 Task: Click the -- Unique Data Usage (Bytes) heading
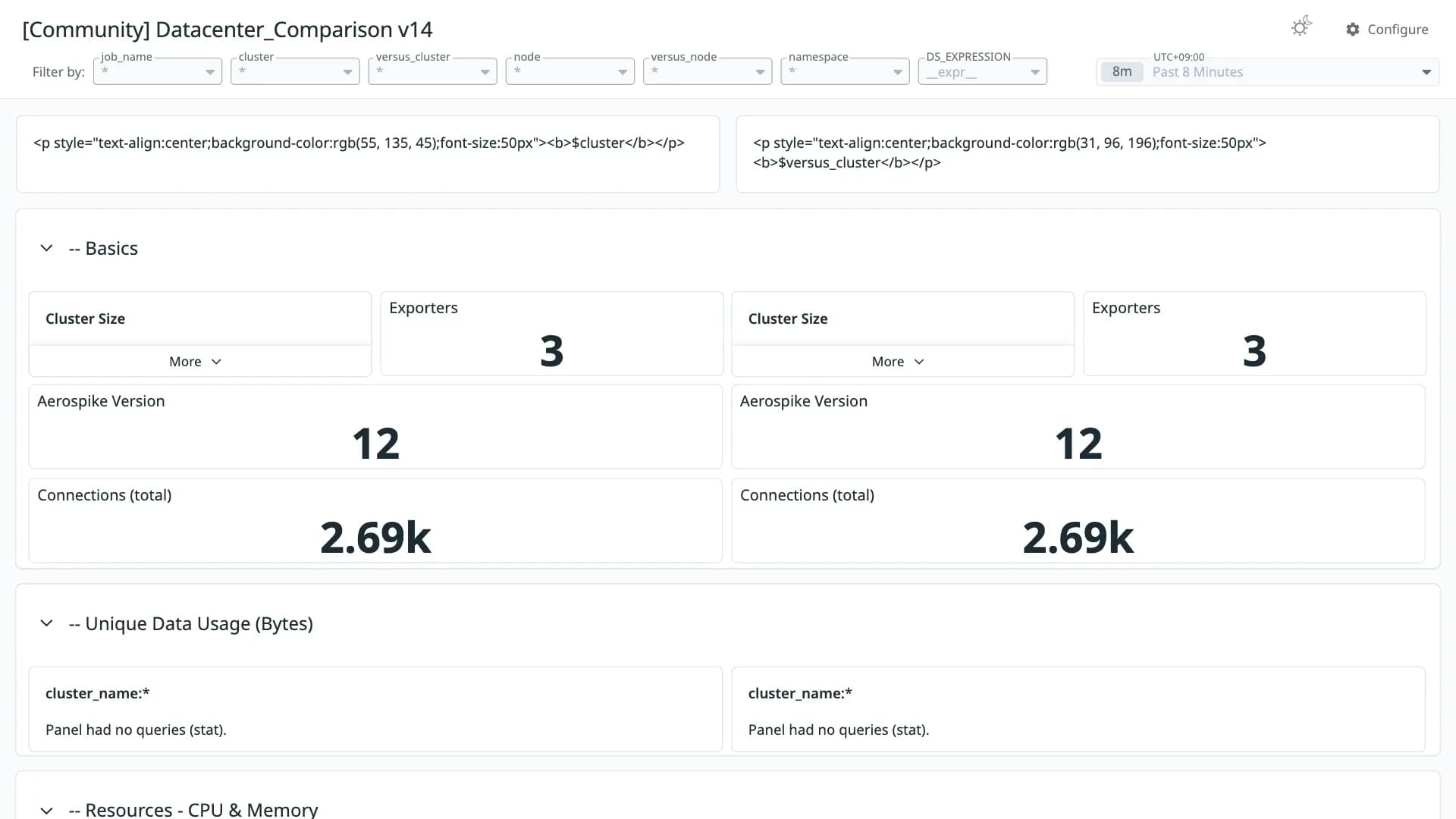[190, 623]
